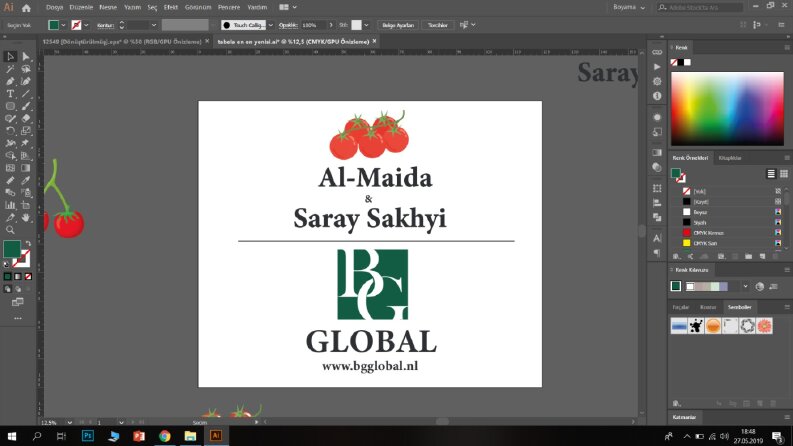793x446 pixels.
Task: Select the Scale tool
Action: click(26, 131)
